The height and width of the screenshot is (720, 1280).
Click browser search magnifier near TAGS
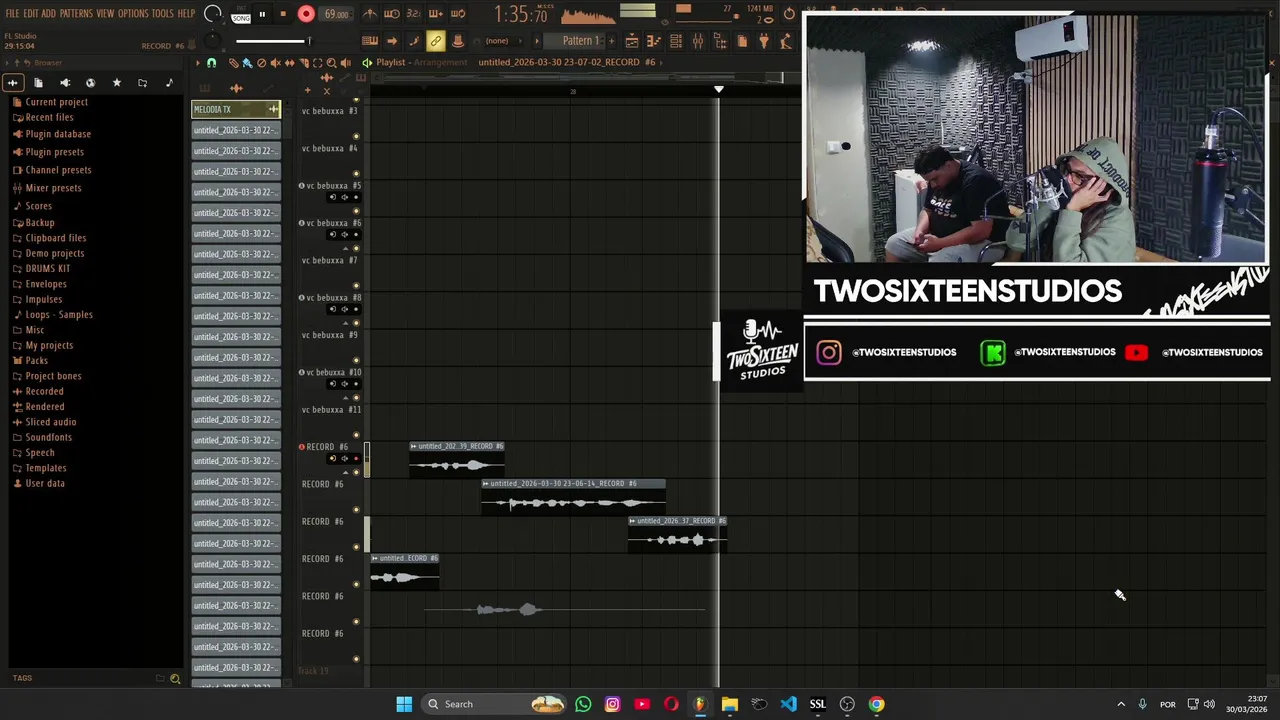coord(175,679)
